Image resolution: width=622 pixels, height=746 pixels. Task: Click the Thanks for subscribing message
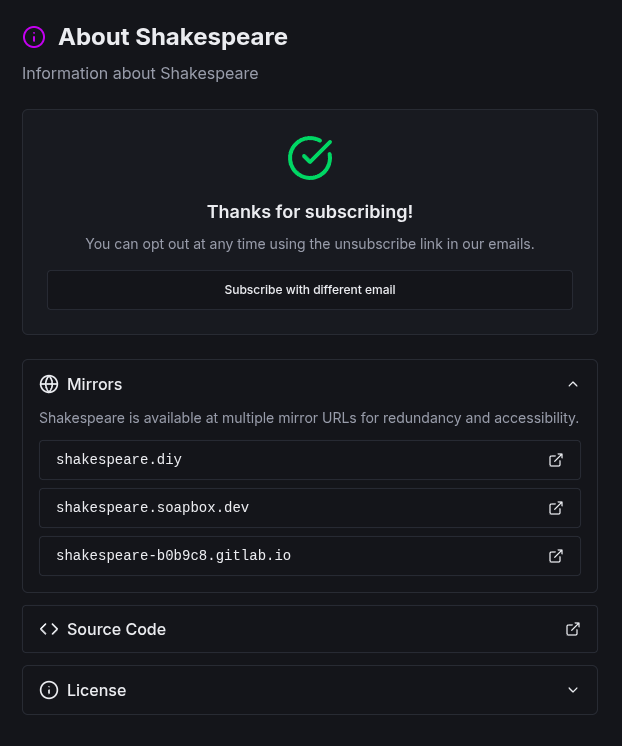point(310,212)
